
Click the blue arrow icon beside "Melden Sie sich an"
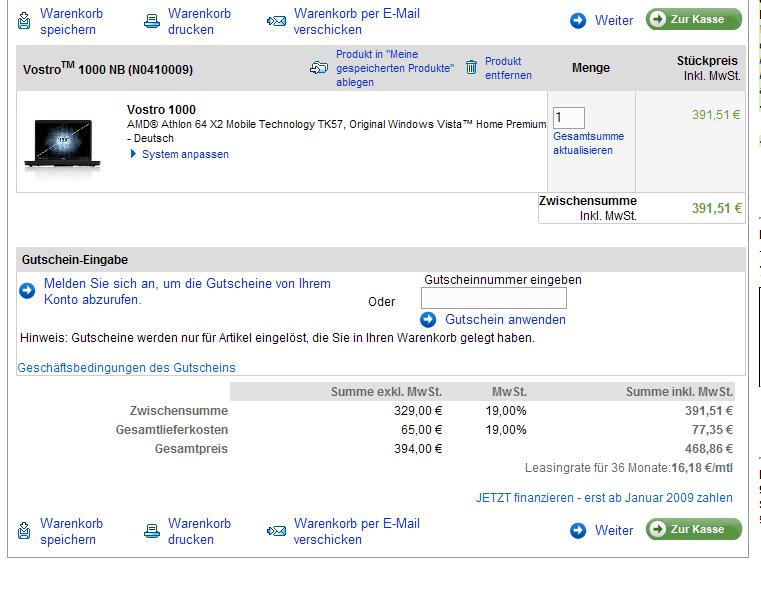pos(28,291)
